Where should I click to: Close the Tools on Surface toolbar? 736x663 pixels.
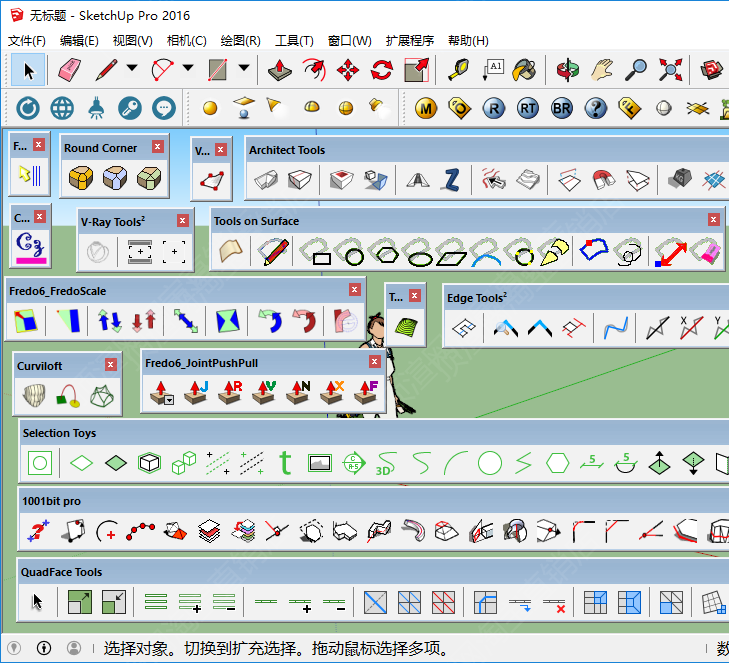(x=713, y=219)
